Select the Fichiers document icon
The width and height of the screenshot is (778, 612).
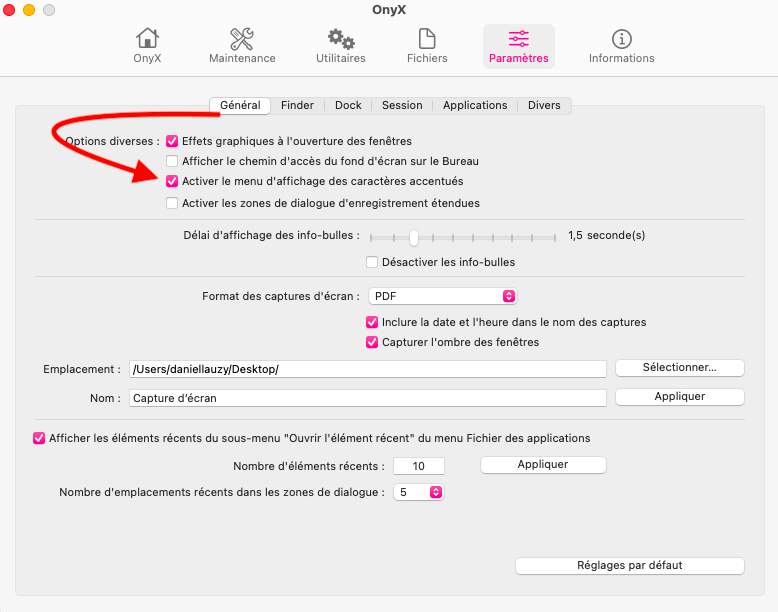pos(427,40)
